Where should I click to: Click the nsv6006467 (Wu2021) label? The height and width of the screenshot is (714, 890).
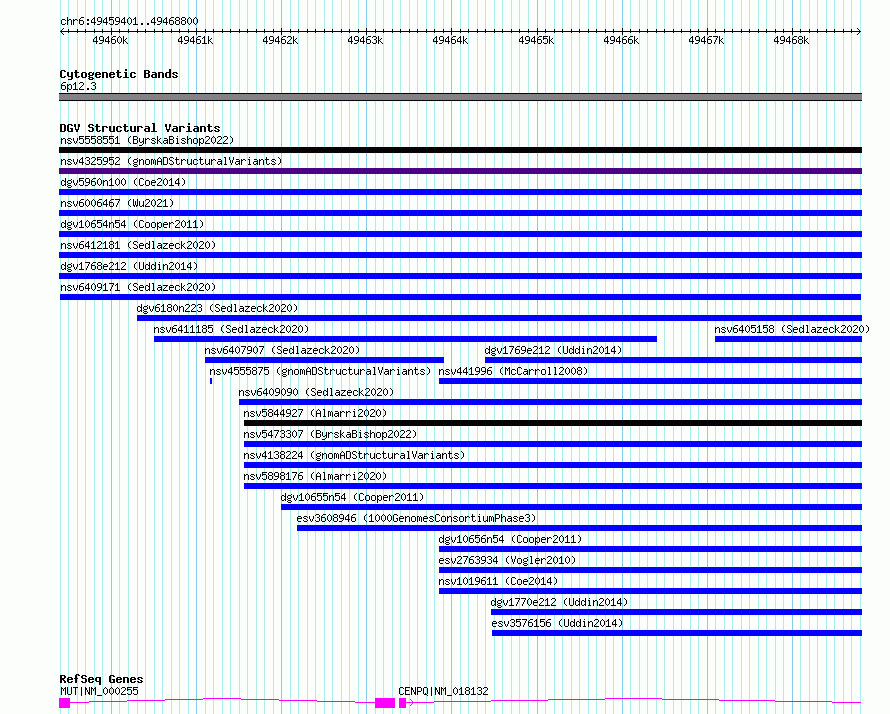117,203
